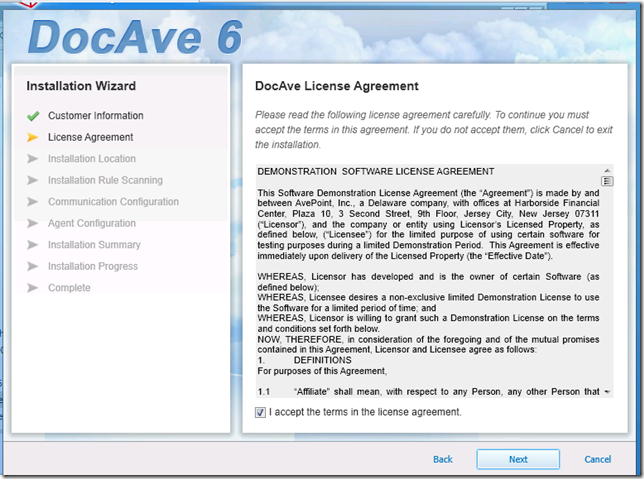Click gray arrow beside Communication Configuration
Image resolution: width=644 pixels, height=479 pixels.
(x=32, y=202)
